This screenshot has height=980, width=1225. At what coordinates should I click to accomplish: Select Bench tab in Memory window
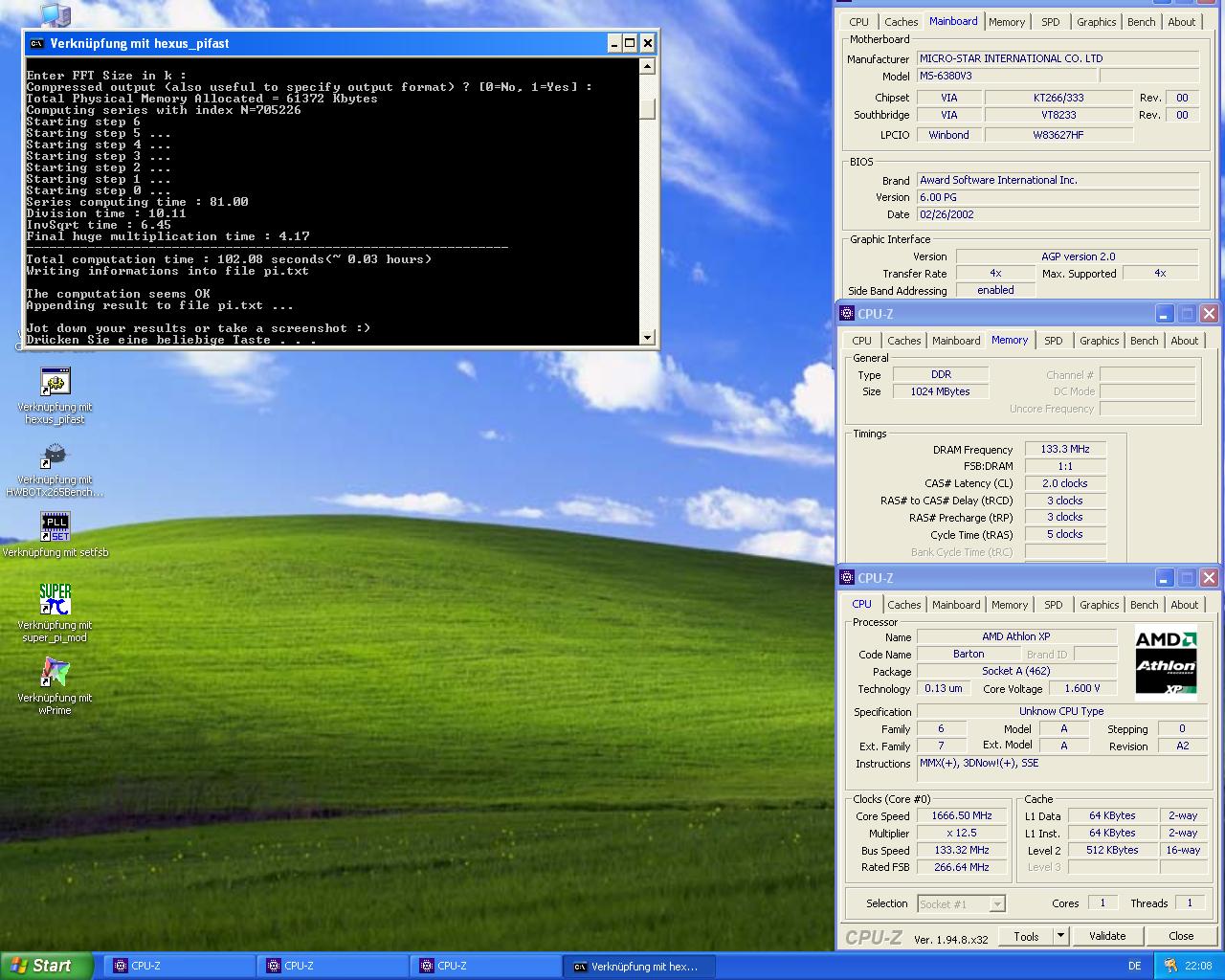coord(1144,341)
